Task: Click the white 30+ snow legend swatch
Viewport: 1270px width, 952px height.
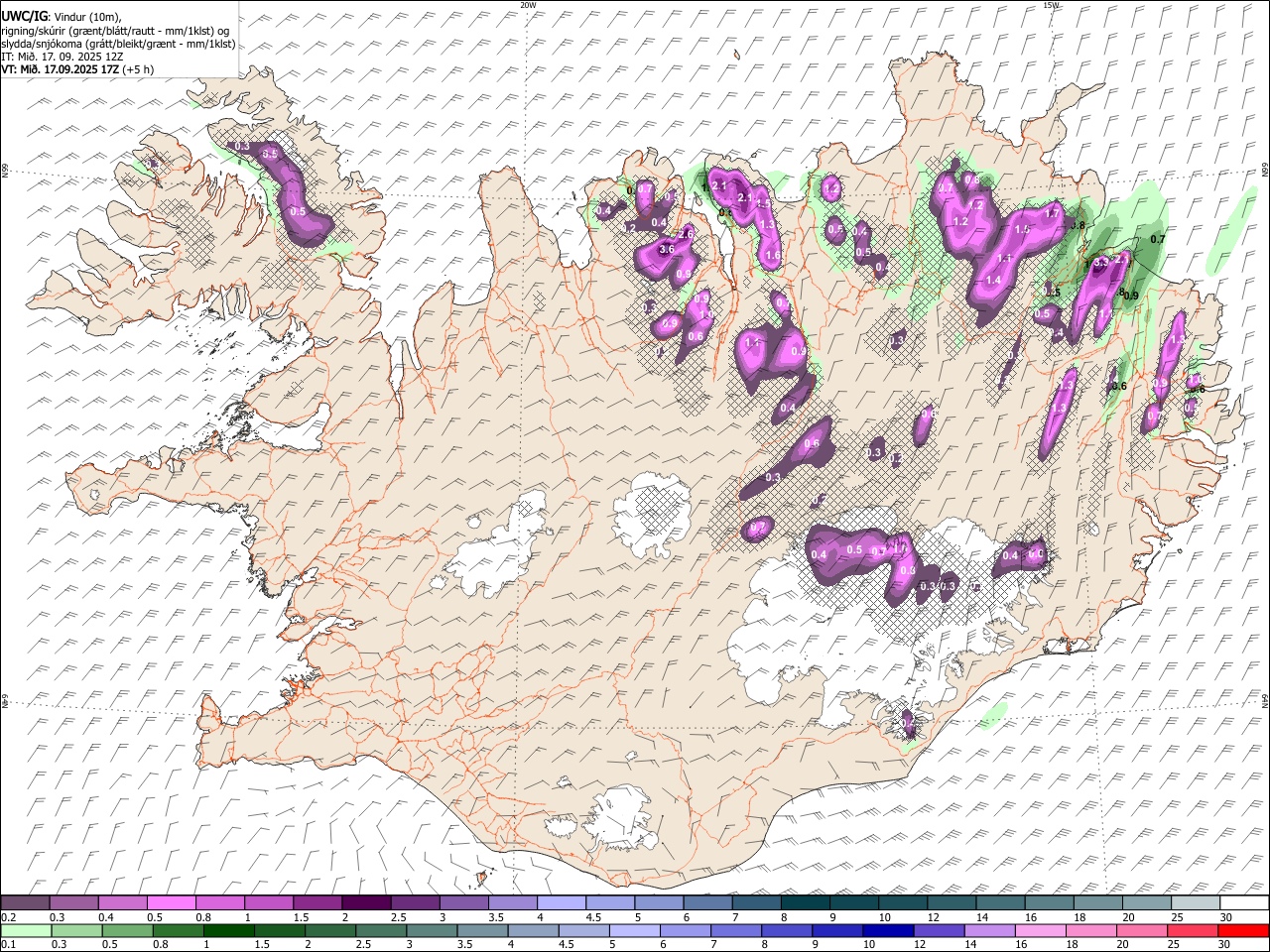Action: (1244, 903)
